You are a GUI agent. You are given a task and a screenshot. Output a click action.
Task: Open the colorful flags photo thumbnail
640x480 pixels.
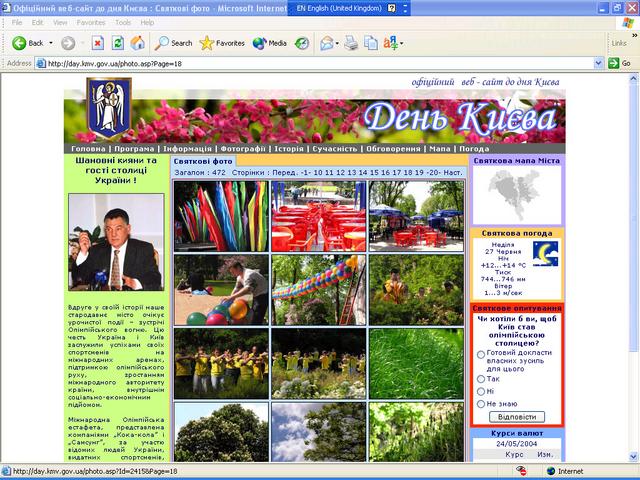(222, 216)
